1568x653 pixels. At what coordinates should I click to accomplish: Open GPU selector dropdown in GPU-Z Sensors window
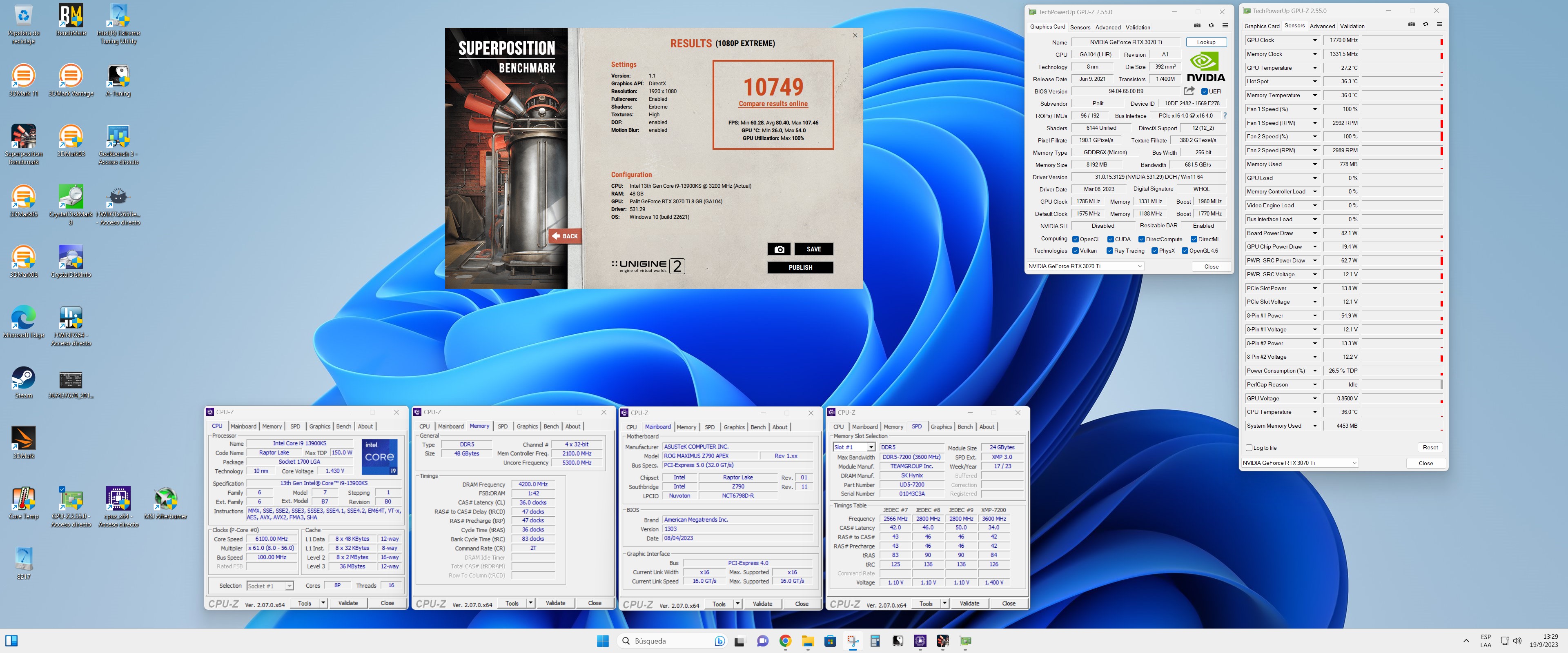[x=1300, y=463]
